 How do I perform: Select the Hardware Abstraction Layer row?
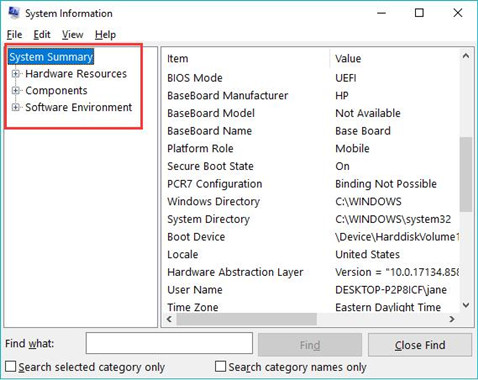311,272
